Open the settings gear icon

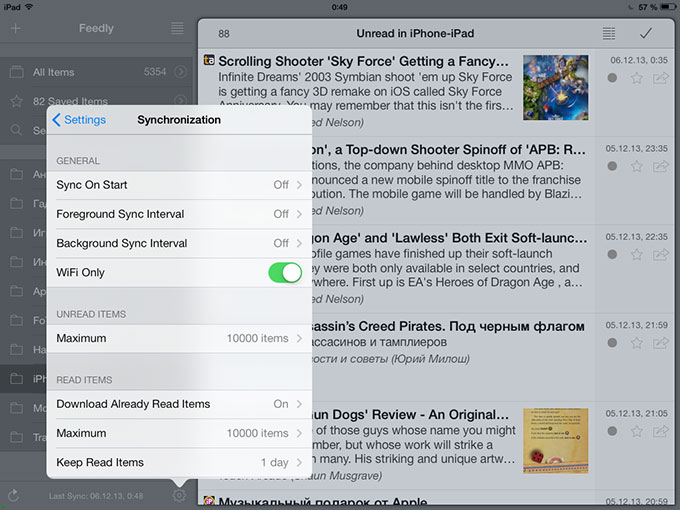point(179,495)
